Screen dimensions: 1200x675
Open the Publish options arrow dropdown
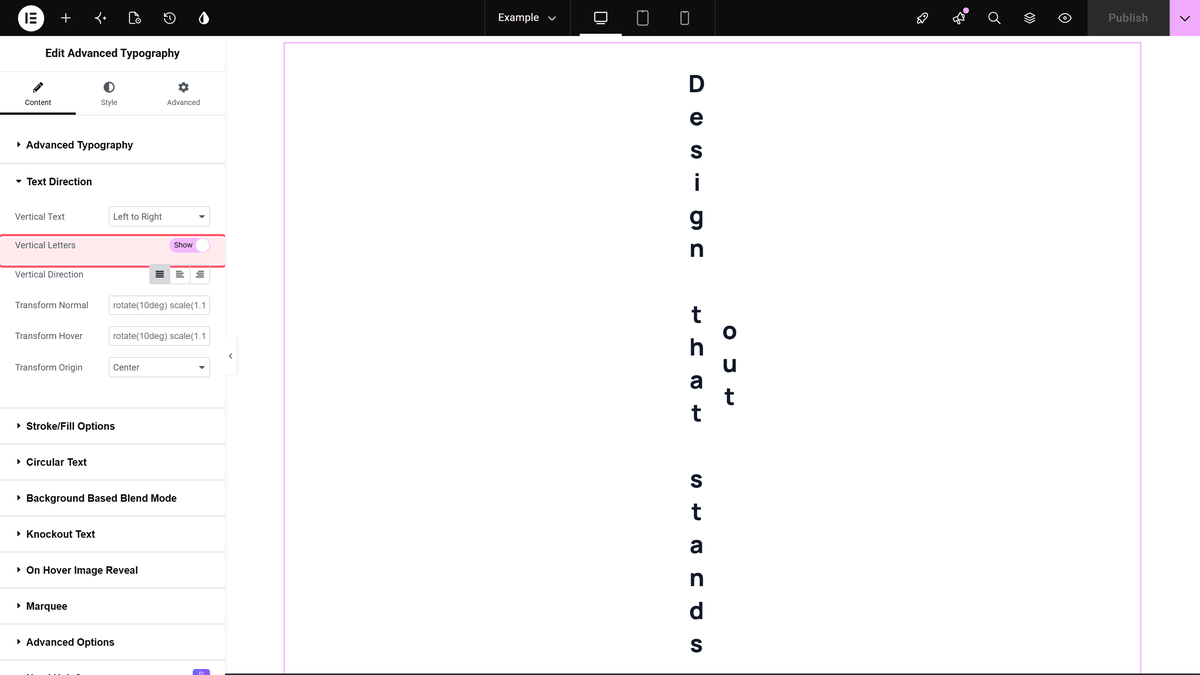tap(1185, 18)
